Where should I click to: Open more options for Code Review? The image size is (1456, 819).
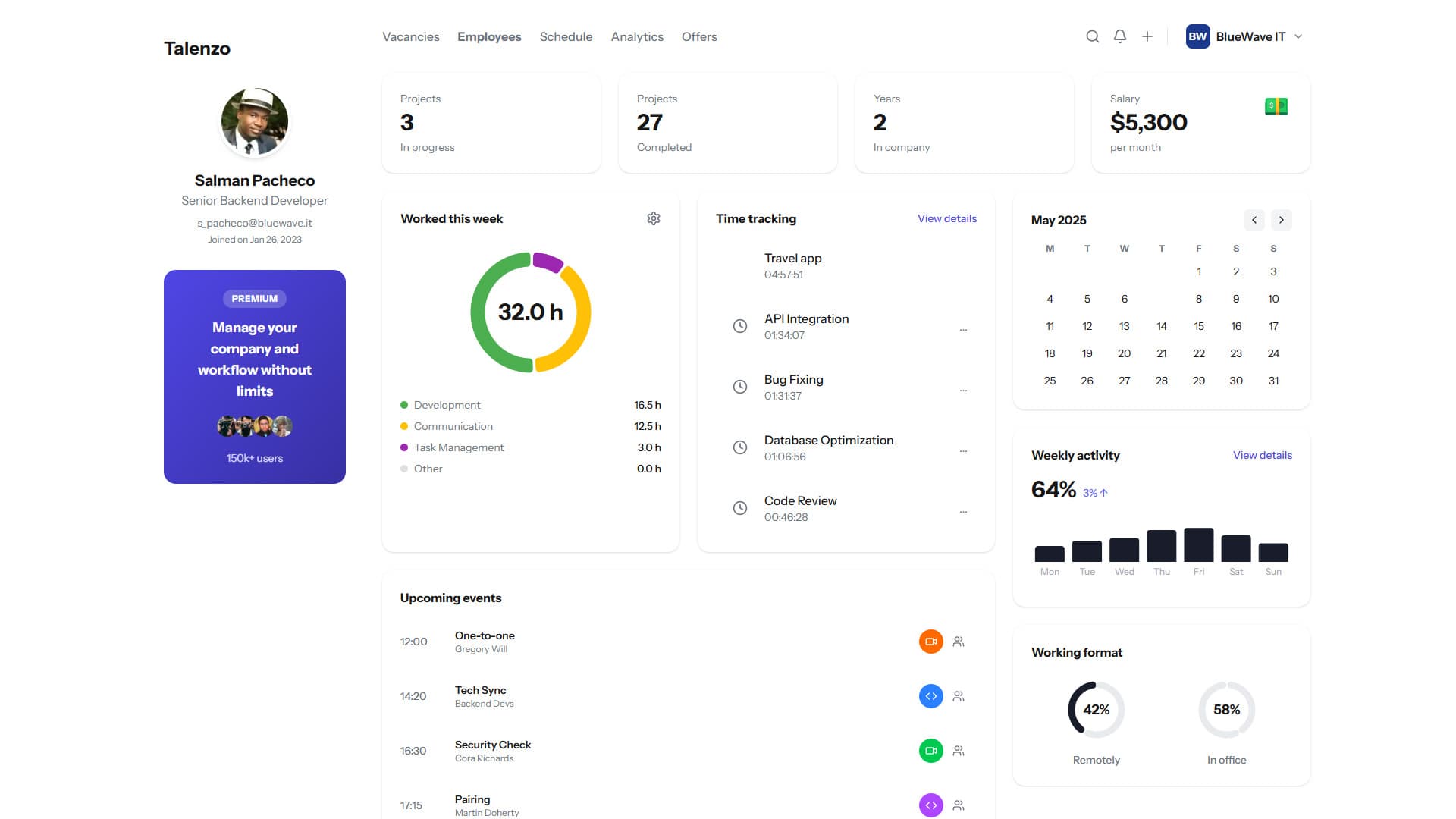coord(963,511)
